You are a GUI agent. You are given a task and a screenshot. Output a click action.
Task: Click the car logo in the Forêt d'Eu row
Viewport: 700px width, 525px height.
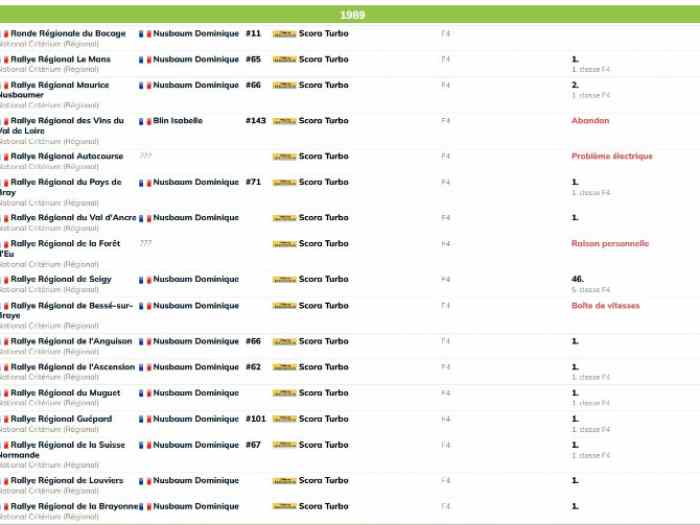pyautogui.click(x=284, y=244)
